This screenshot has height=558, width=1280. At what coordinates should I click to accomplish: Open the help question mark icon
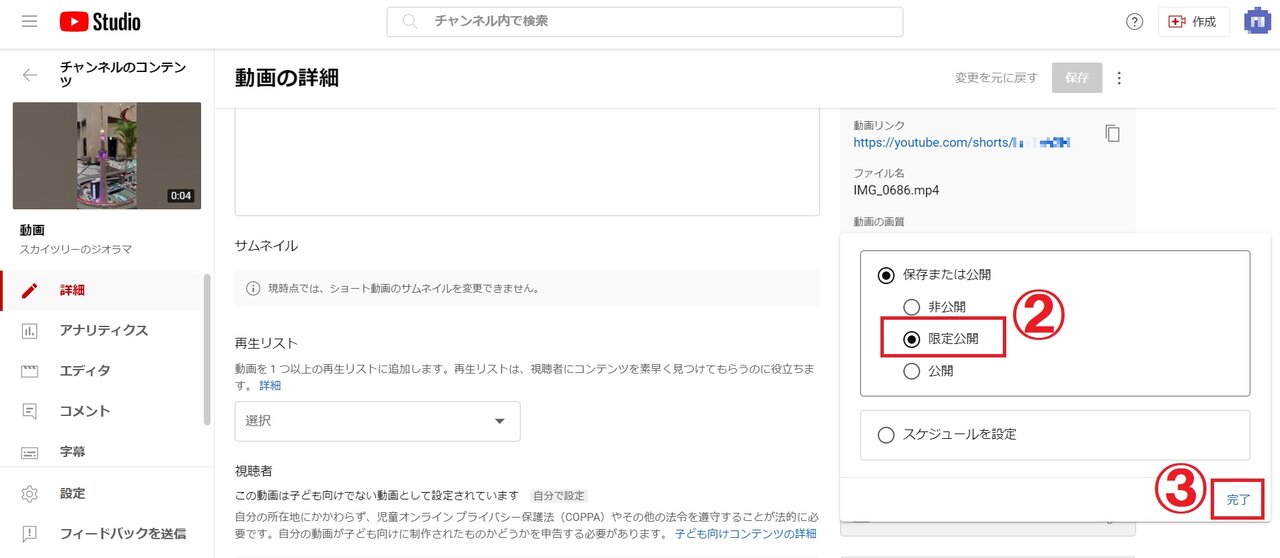point(1134,22)
